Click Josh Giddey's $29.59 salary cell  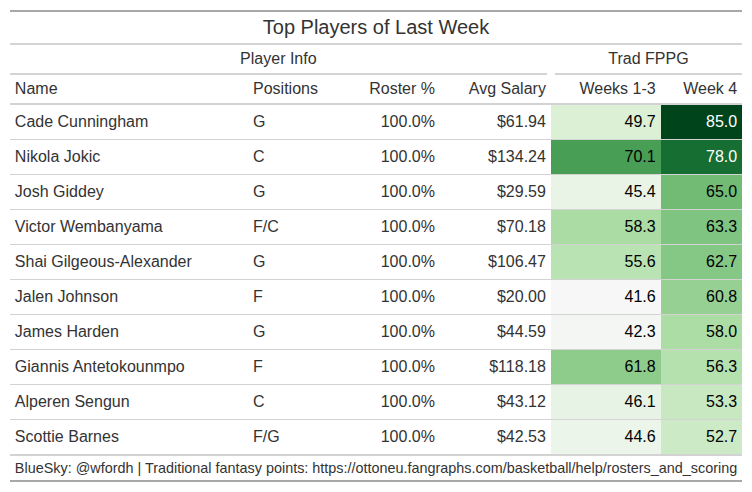(x=521, y=192)
